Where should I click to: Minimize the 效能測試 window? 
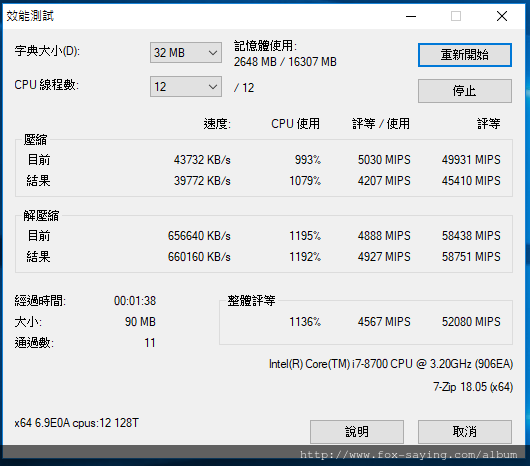(x=411, y=16)
